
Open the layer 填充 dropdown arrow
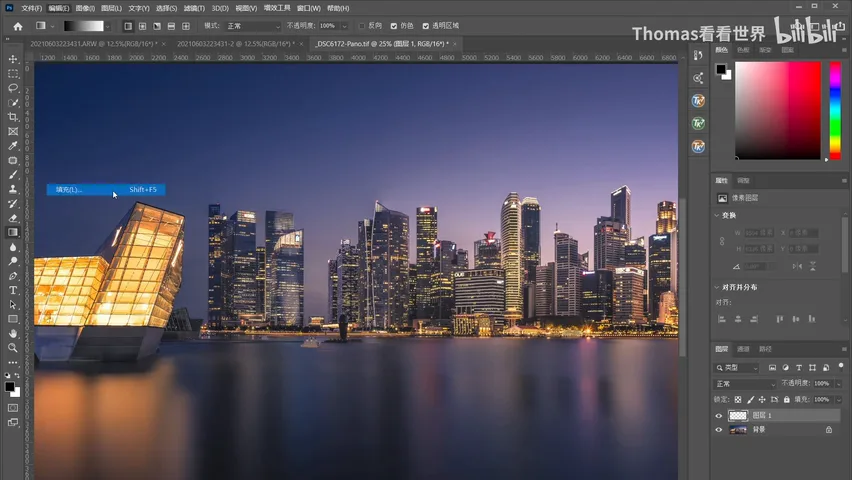[838, 400]
